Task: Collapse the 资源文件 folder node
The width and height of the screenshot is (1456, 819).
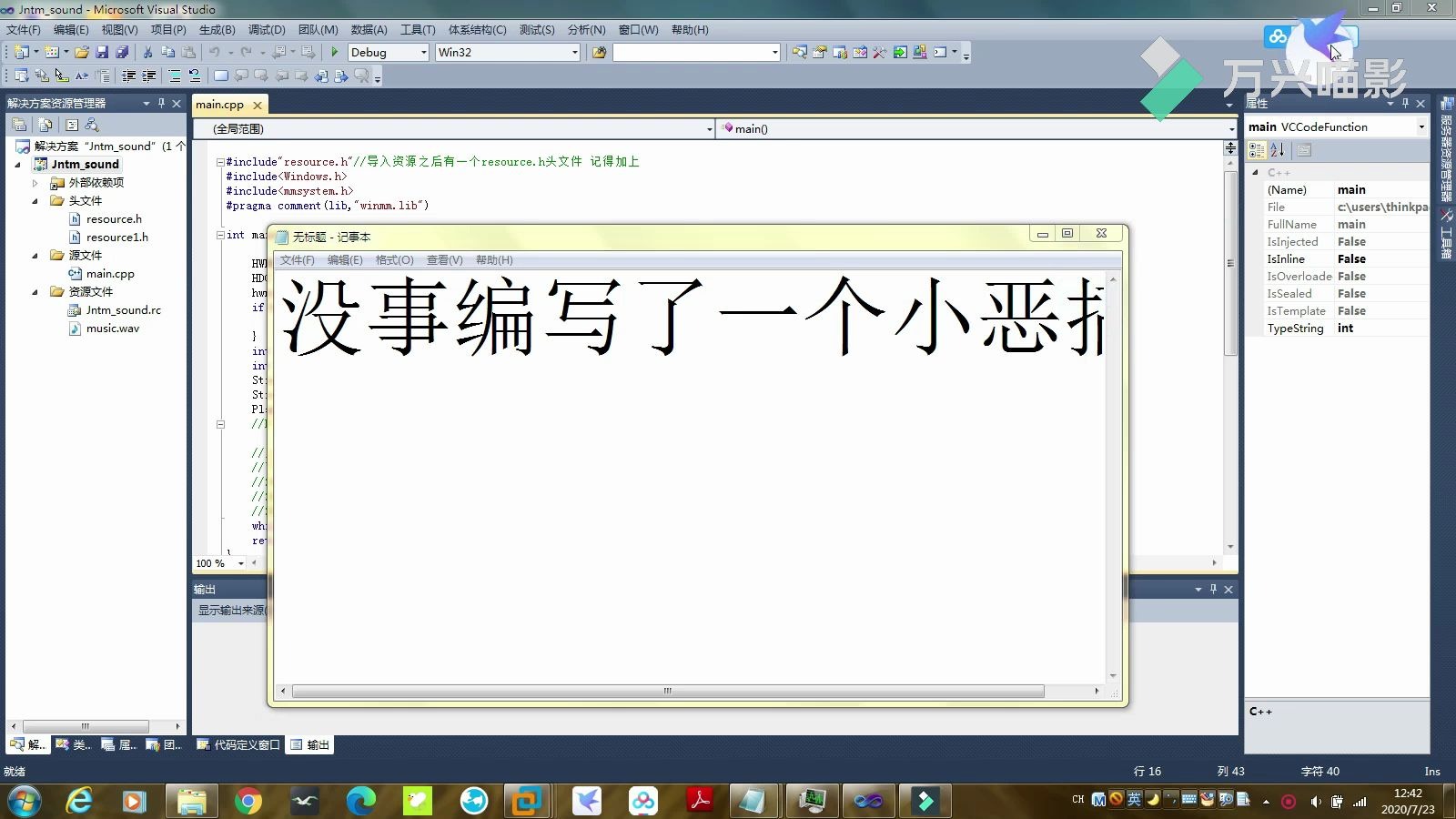Action: point(35,292)
